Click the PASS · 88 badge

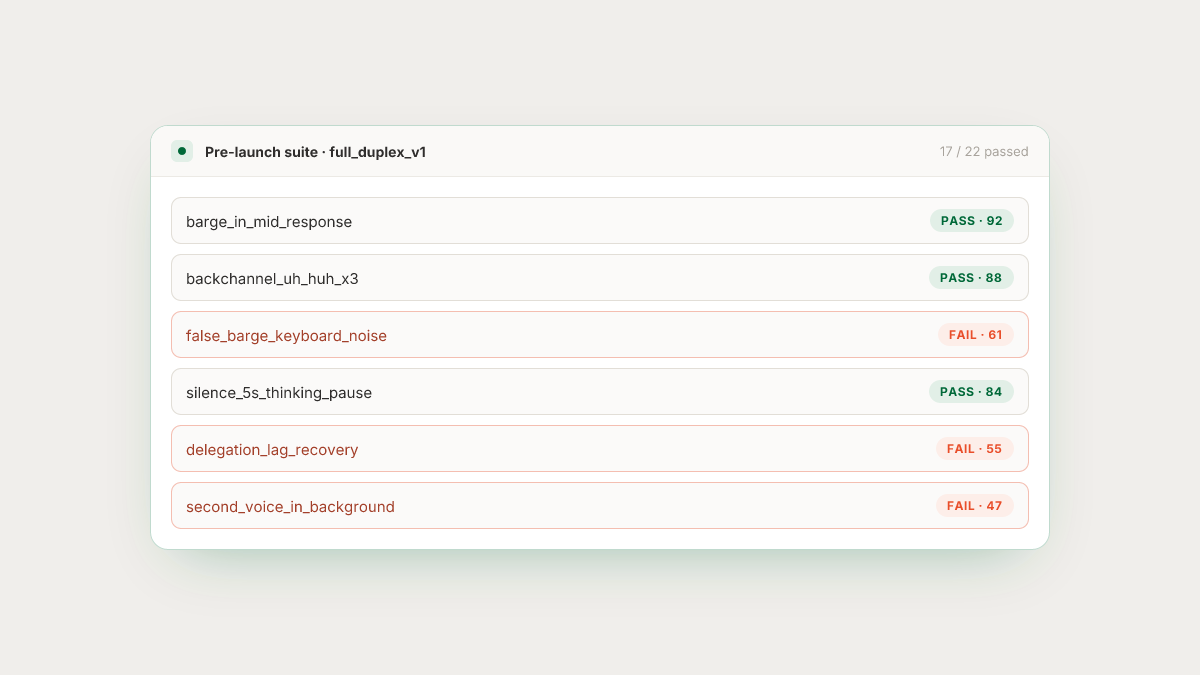click(971, 278)
